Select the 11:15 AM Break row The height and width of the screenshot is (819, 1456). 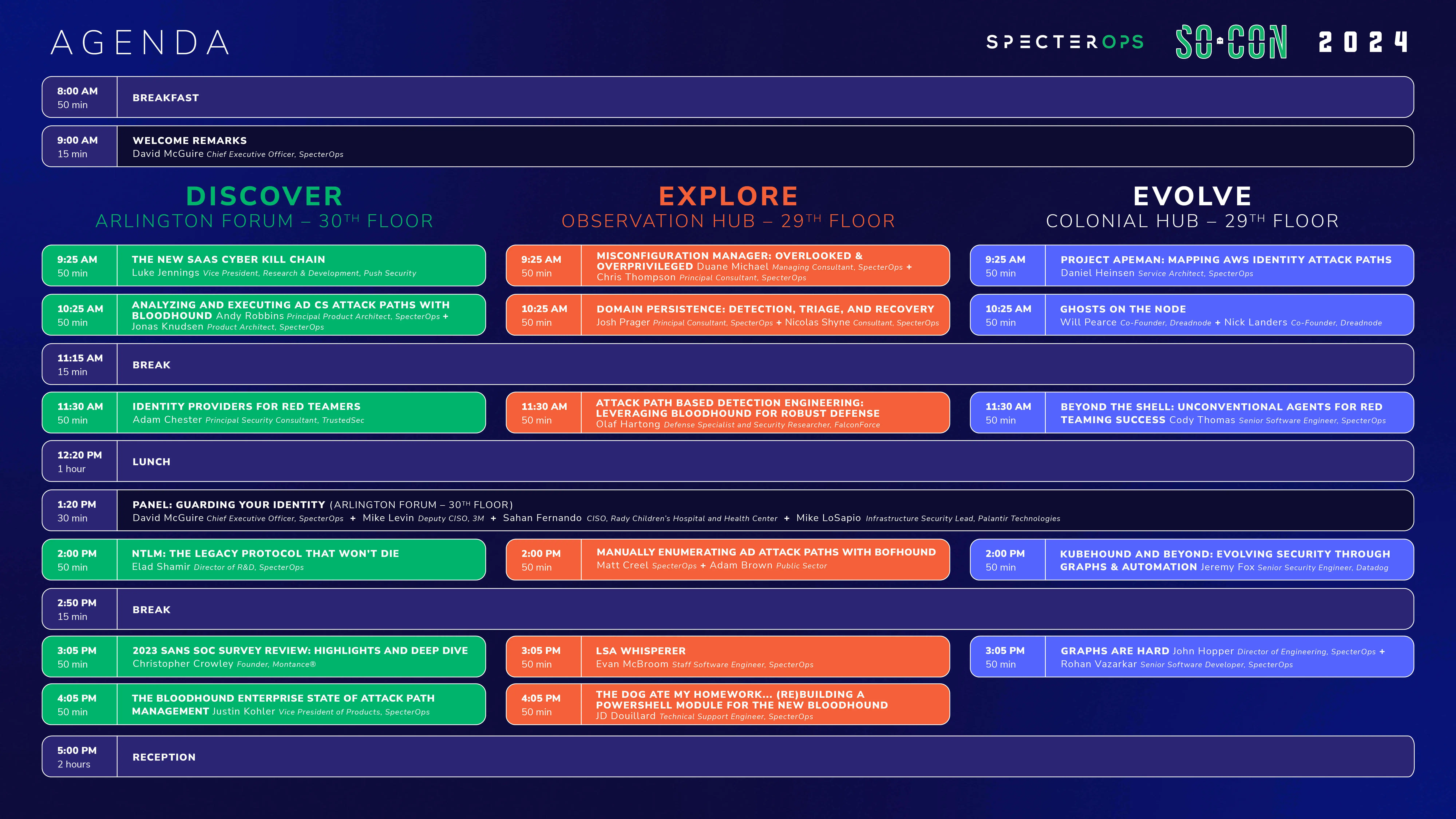728,364
